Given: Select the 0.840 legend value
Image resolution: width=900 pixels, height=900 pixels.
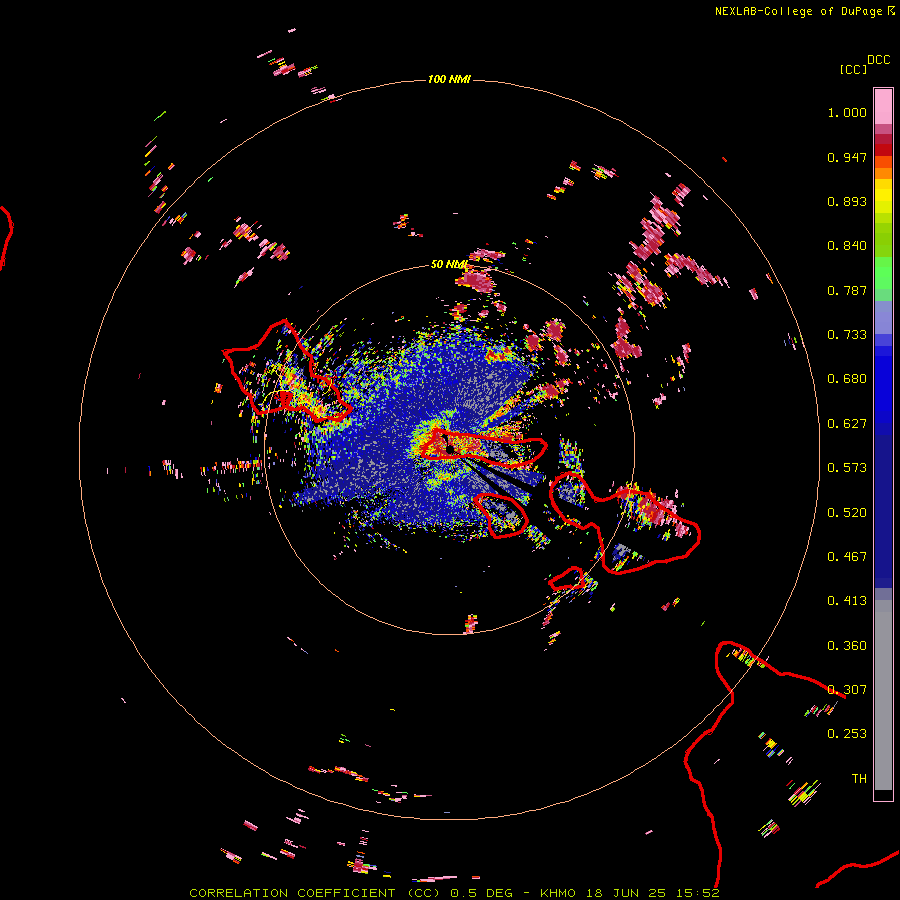Looking at the screenshot, I should (847, 246).
